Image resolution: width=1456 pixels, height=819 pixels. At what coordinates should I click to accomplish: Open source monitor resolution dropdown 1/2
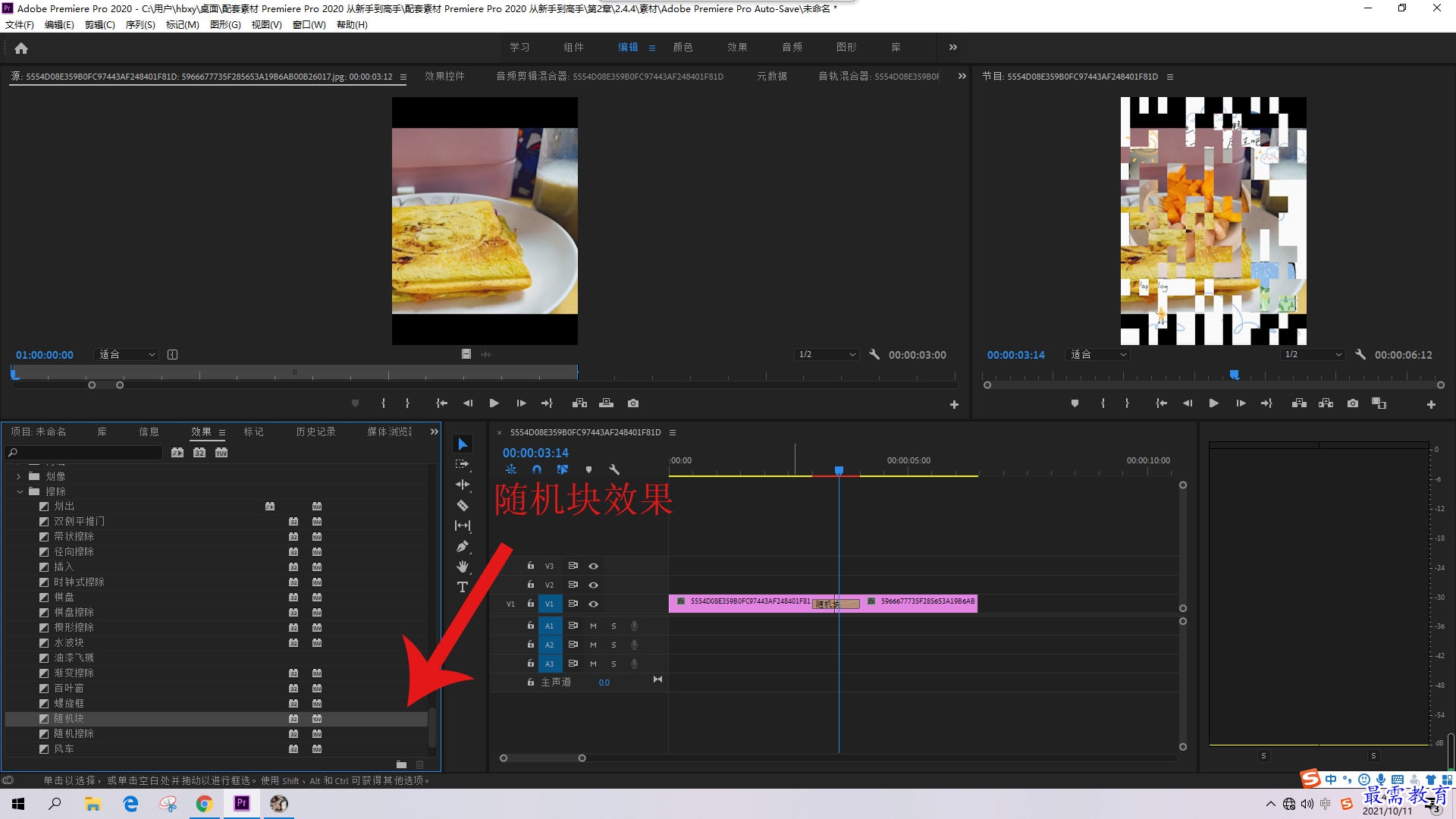pyautogui.click(x=827, y=354)
